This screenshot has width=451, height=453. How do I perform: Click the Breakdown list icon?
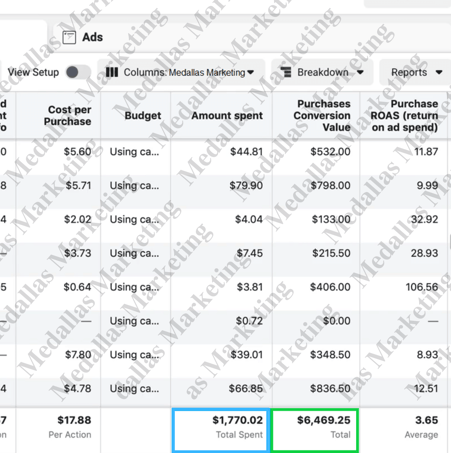coord(286,72)
